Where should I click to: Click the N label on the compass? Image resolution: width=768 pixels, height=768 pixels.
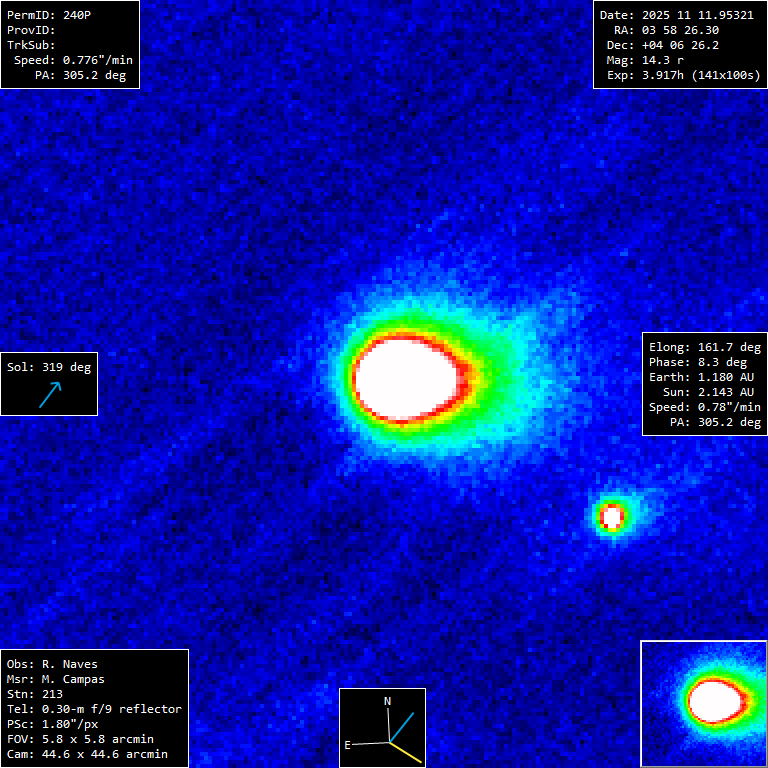coord(387,702)
